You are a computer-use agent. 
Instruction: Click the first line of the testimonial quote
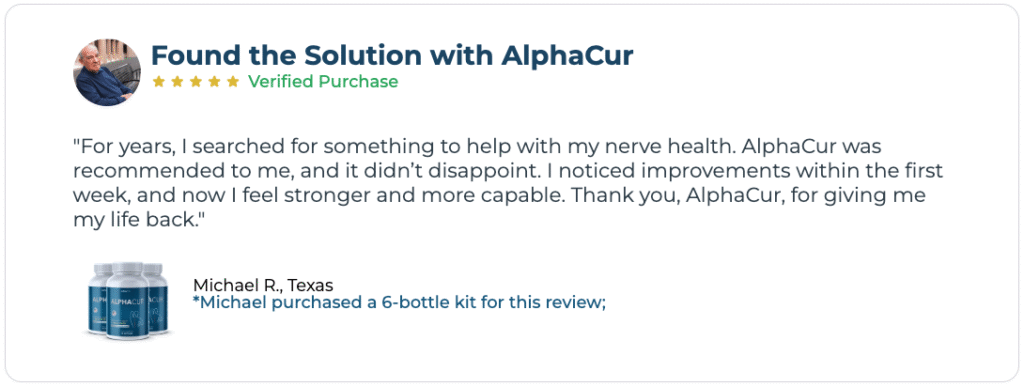tap(477, 146)
